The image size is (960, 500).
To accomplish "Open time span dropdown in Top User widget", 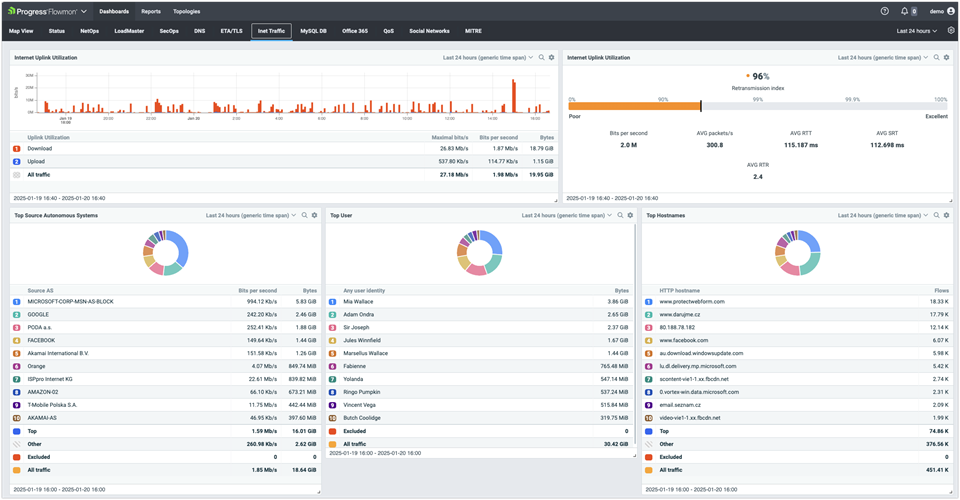I will (565, 215).
